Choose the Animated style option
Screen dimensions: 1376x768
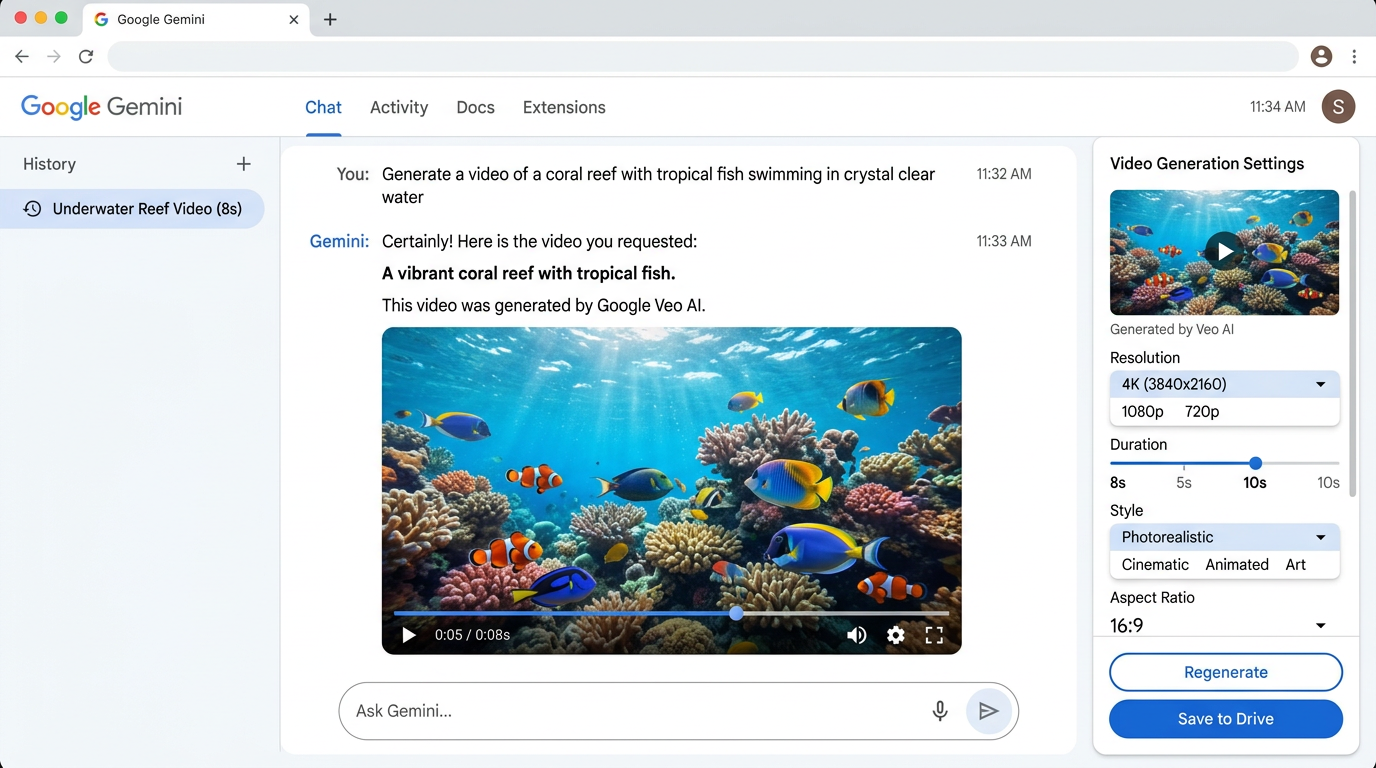[1237, 564]
